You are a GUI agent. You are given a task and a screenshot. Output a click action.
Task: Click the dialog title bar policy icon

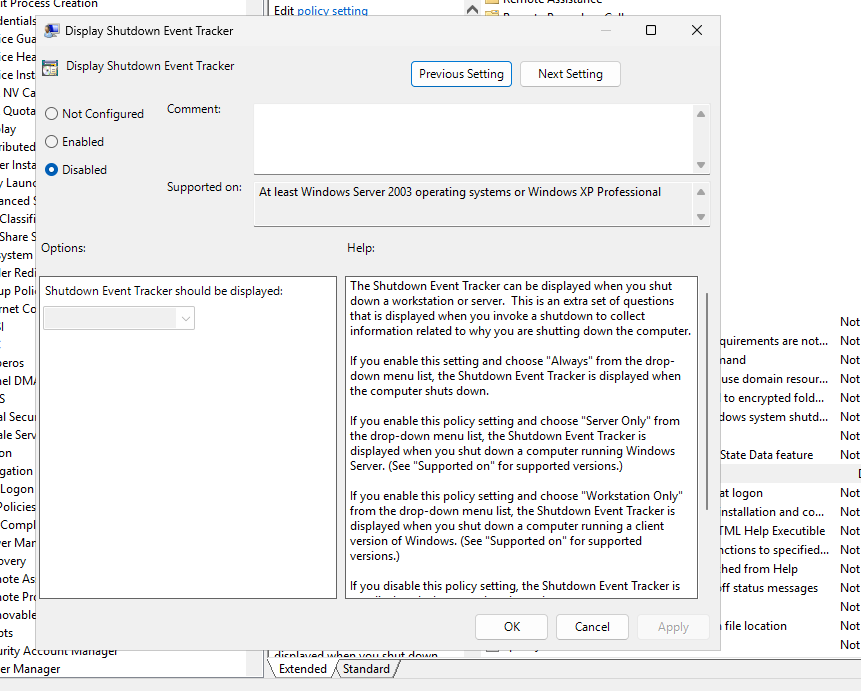(52, 31)
